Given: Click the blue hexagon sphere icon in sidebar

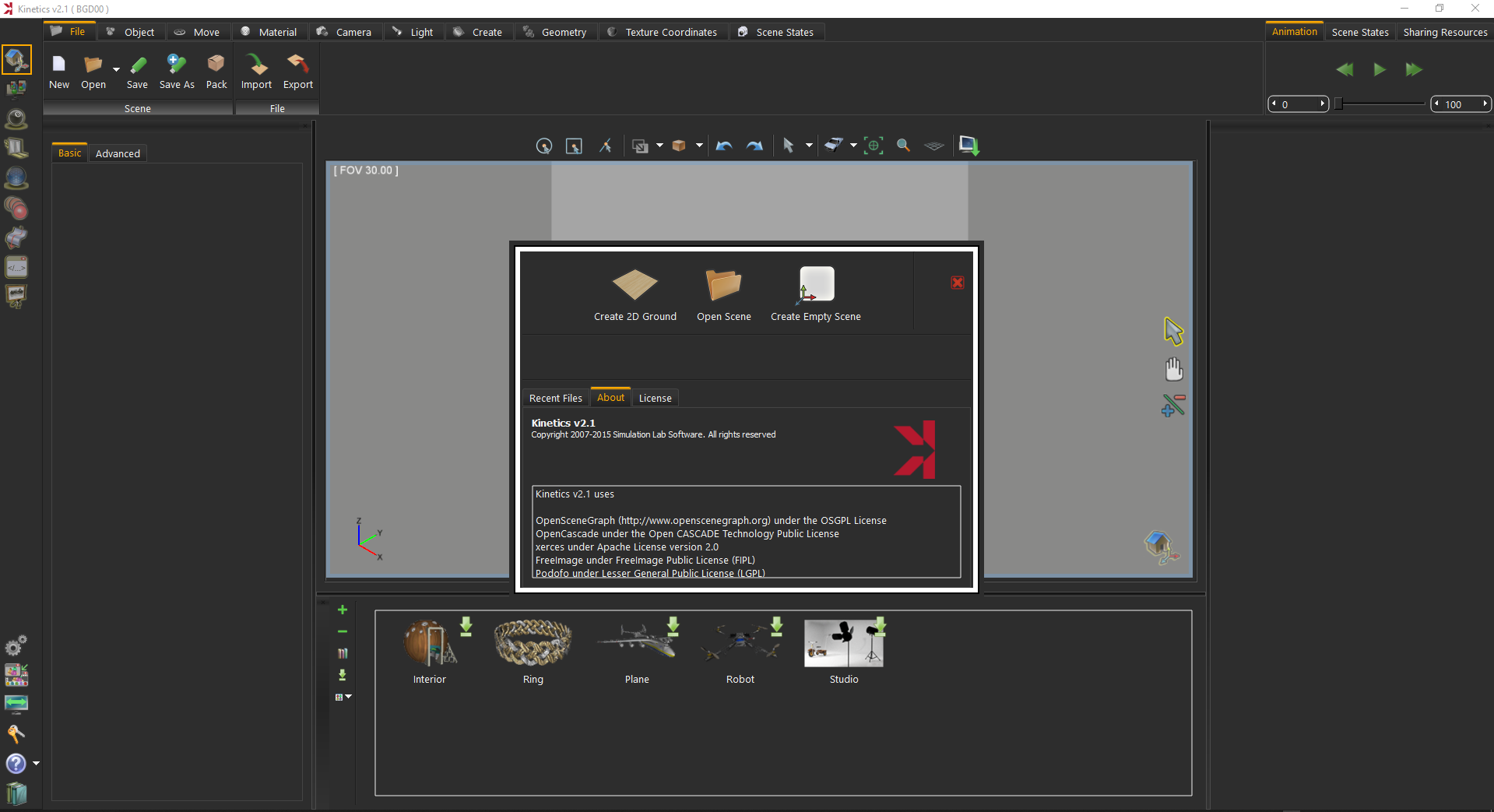Looking at the screenshot, I should point(16,178).
